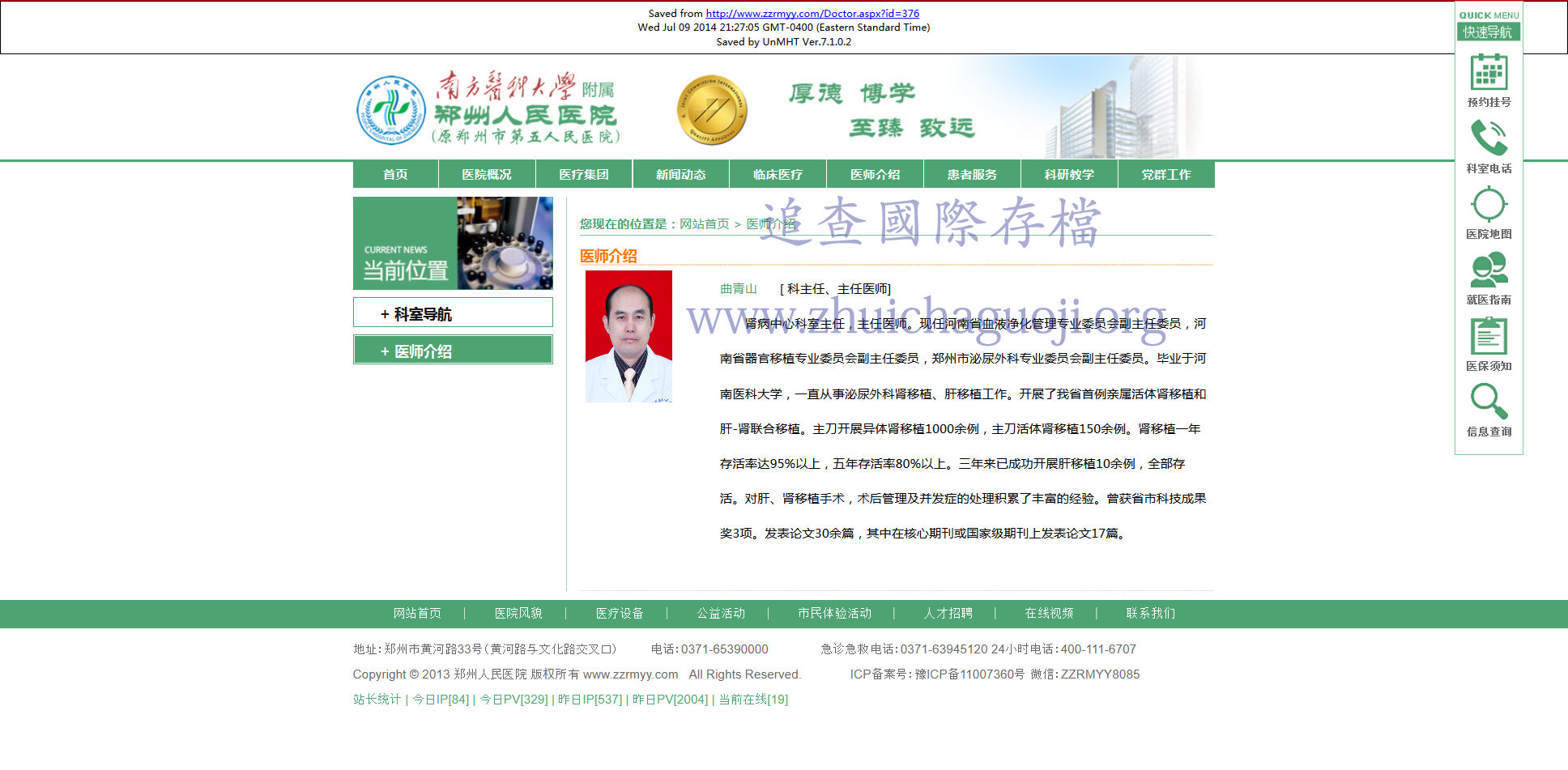Expand the 医师介绍 sidebar section
This screenshot has height=770, width=1568.
click(453, 351)
